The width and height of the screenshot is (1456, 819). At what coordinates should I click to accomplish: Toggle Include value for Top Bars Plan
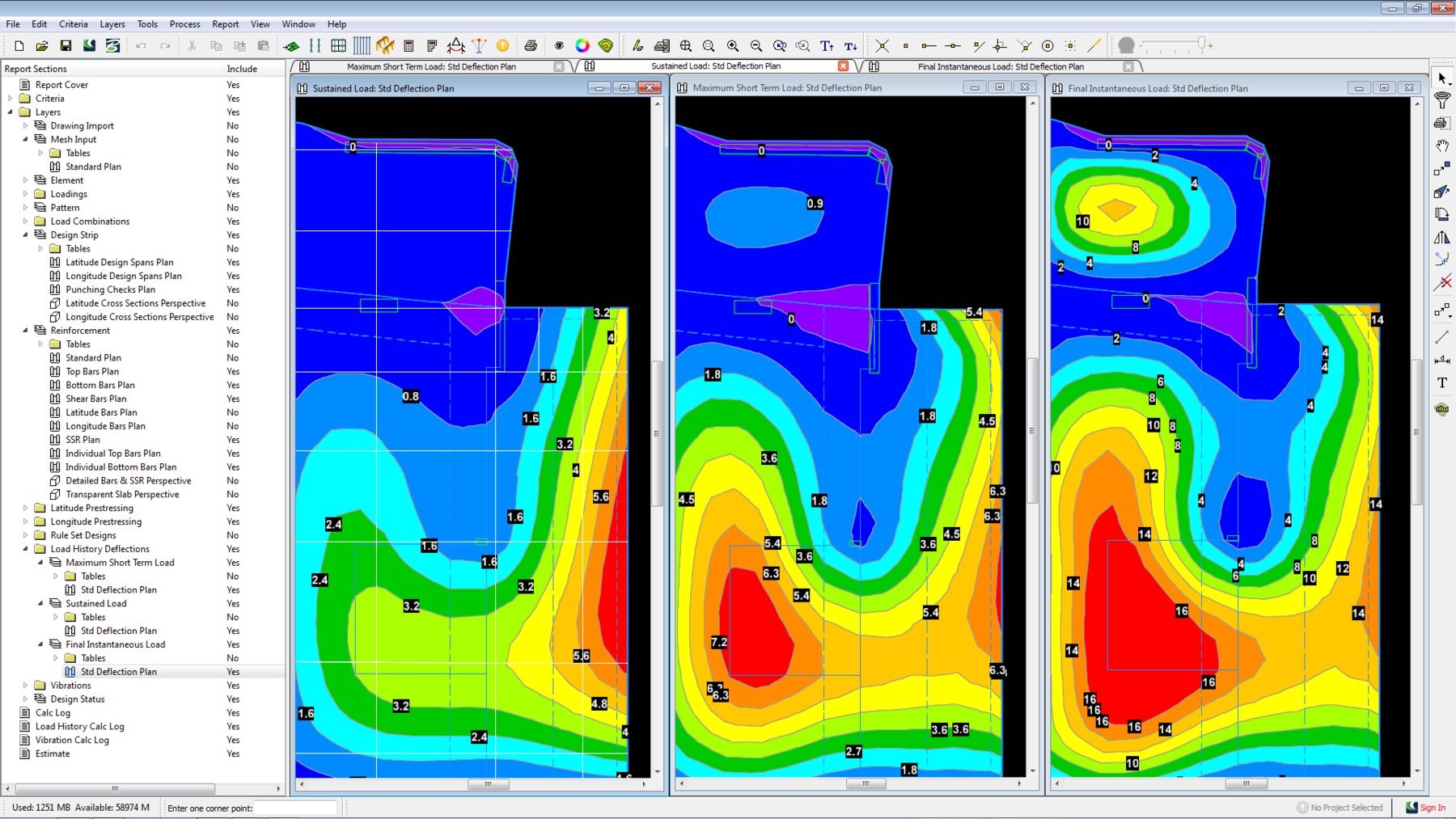pyautogui.click(x=233, y=372)
